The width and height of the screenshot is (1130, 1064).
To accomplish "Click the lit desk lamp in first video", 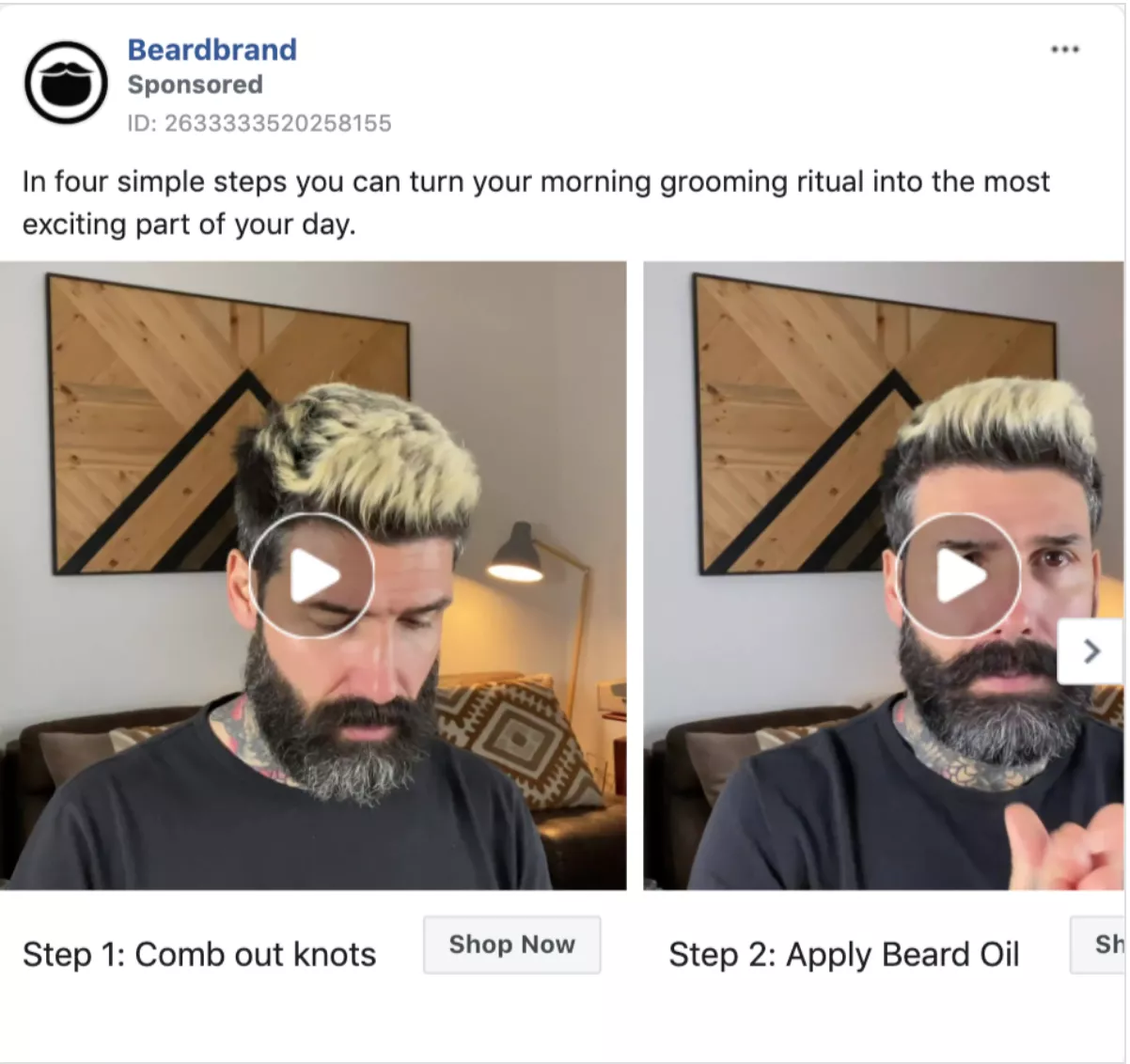I will (x=517, y=555).
